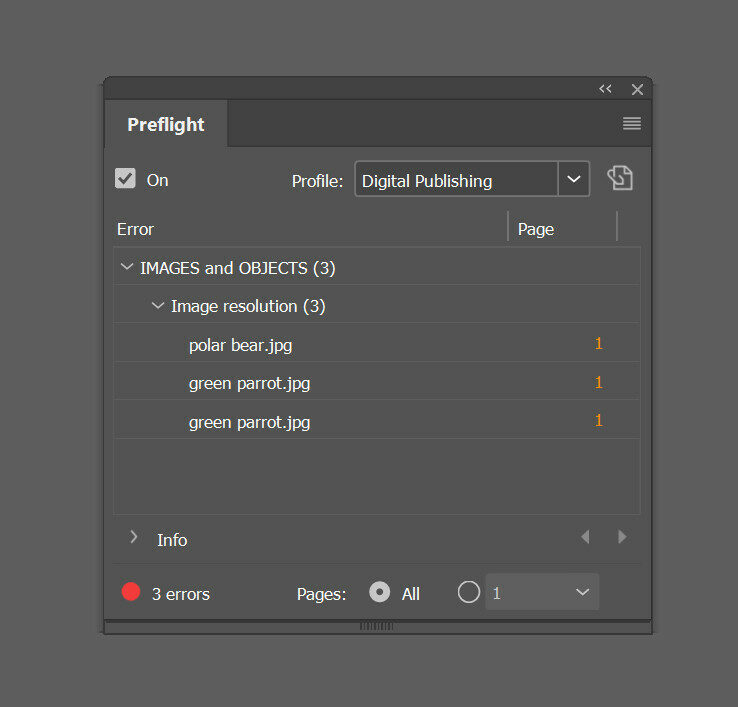Toggle the preflight On checkbox
The image size is (738, 707).
125,179
